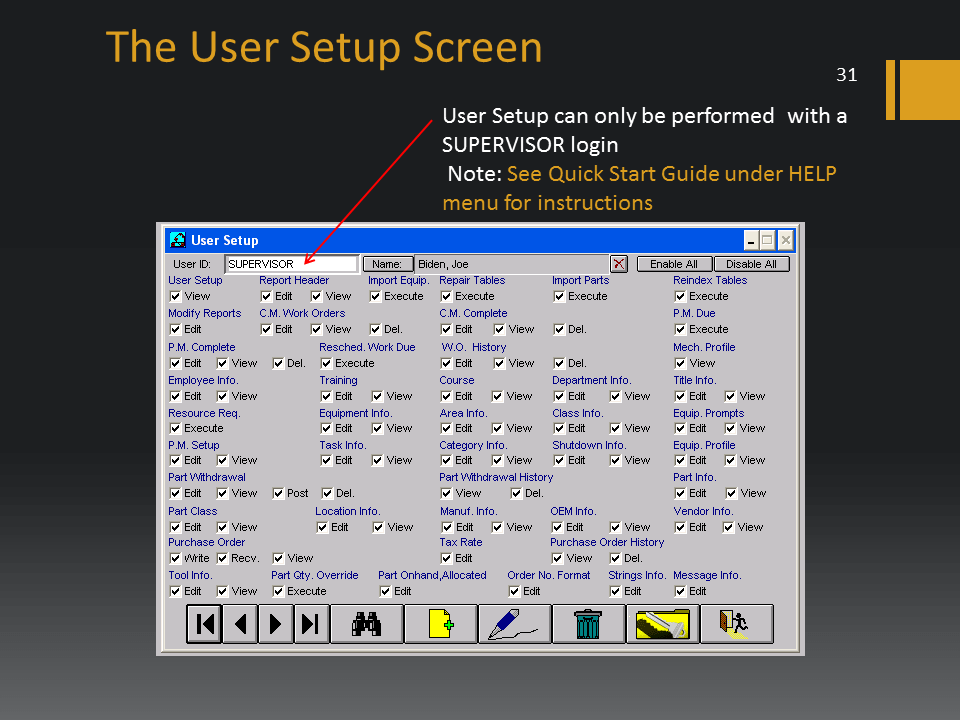960x720 pixels.
Task: Toggle Del. under Purchase Order History
Action: tap(615, 558)
